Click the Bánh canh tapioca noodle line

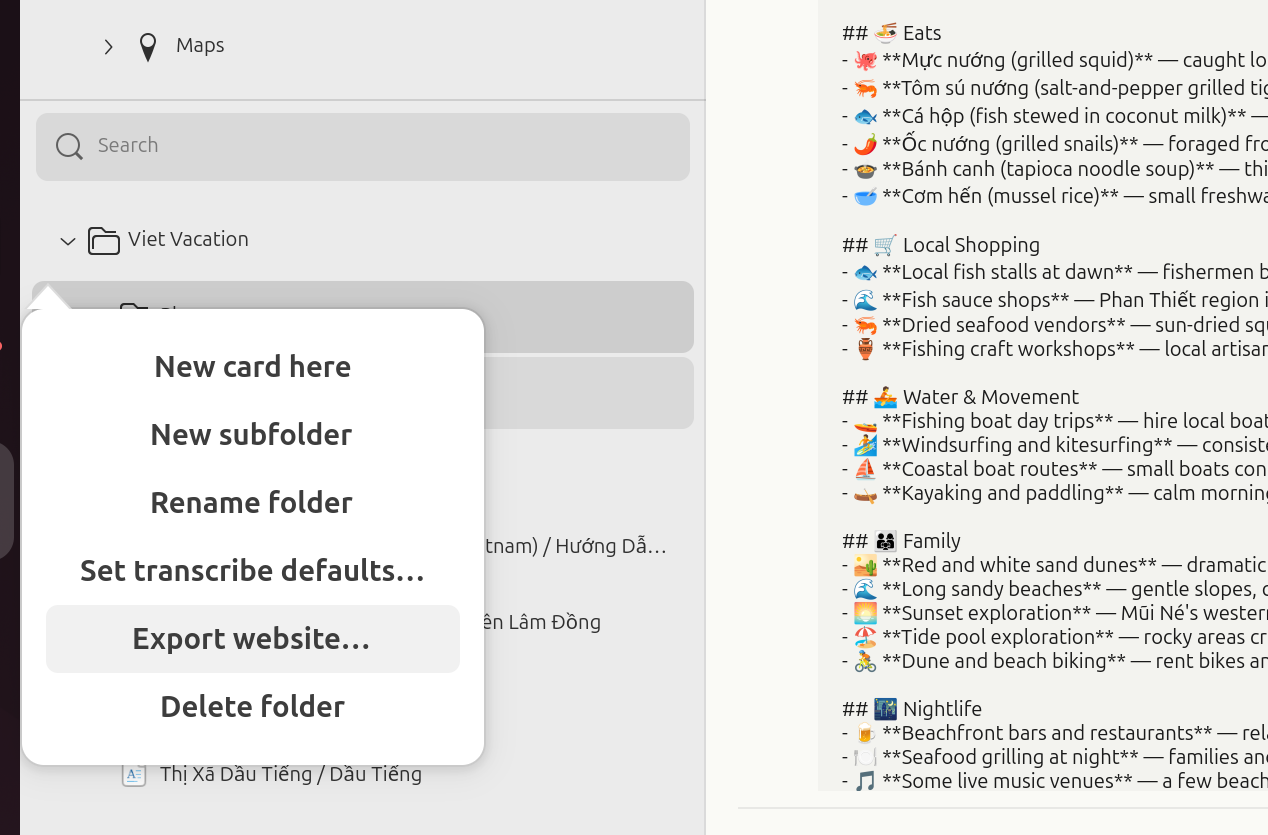click(1054, 169)
